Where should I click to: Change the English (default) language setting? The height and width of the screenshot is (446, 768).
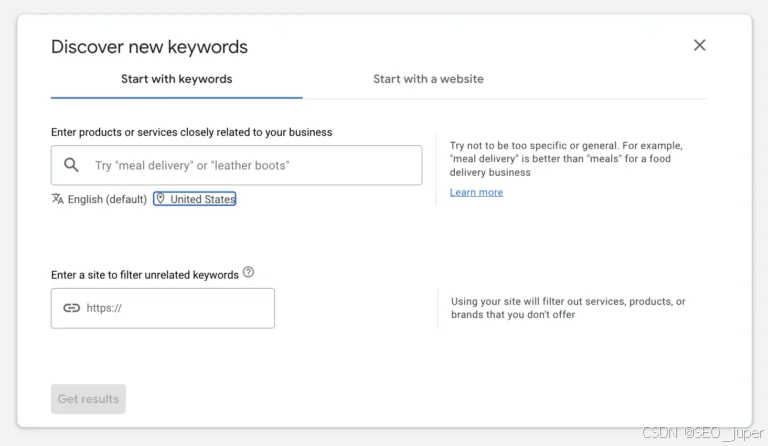coord(107,199)
